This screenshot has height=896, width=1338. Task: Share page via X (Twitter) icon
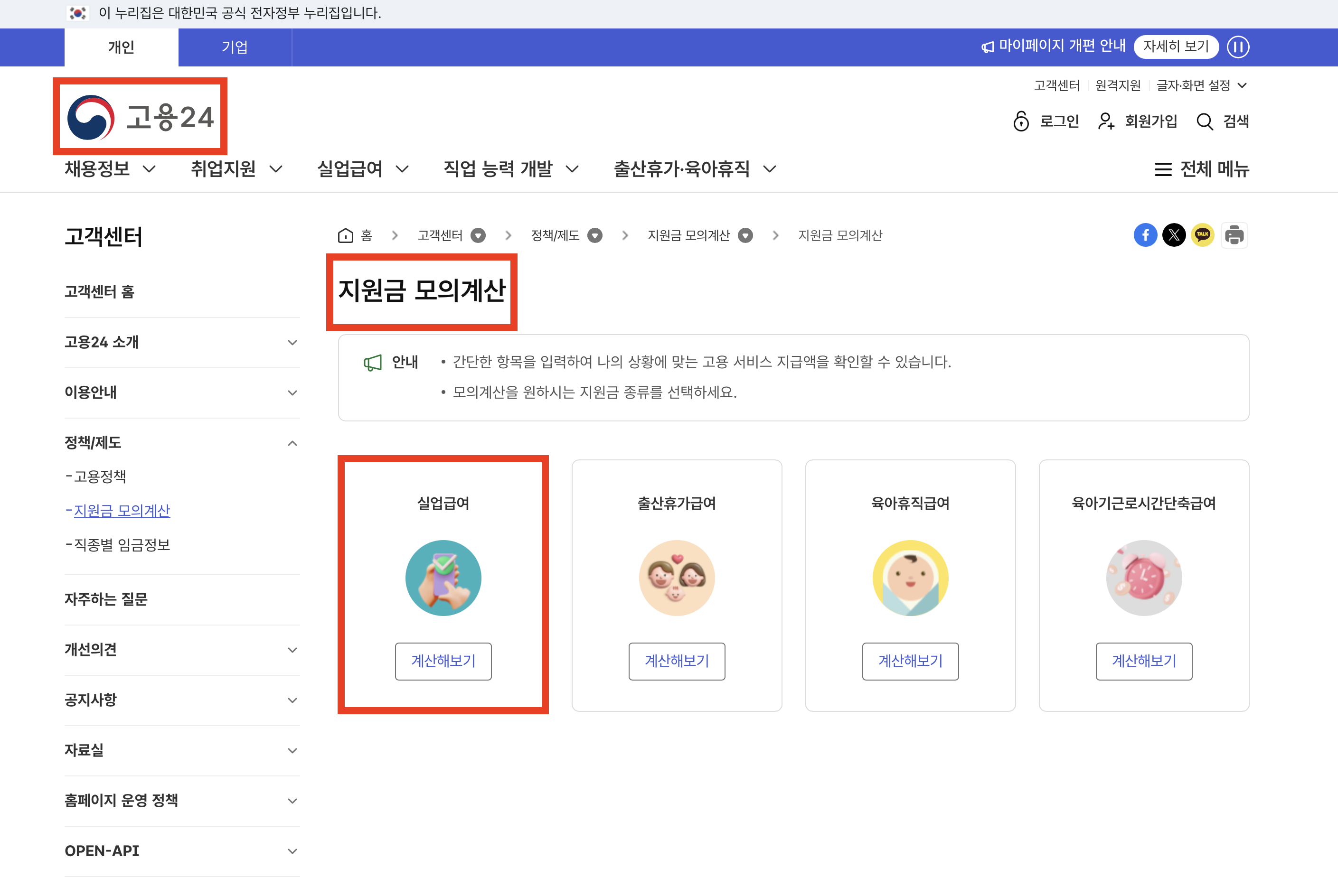point(1173,235)
